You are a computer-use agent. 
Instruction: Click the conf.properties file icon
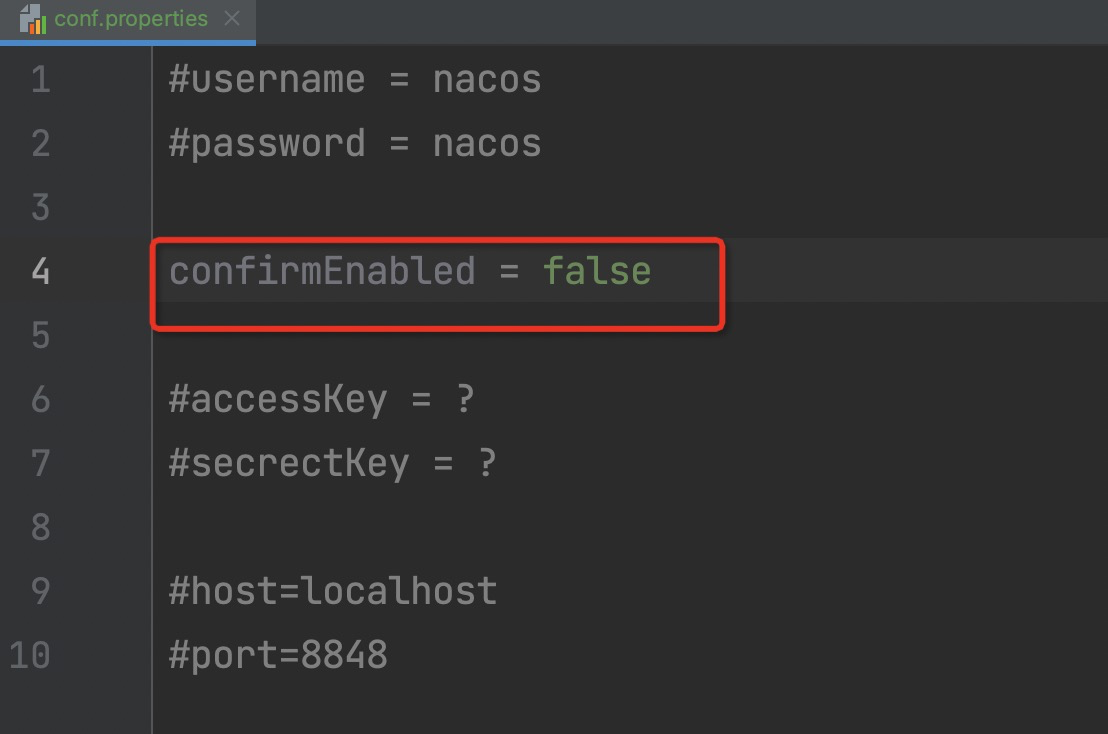(33, 18)
